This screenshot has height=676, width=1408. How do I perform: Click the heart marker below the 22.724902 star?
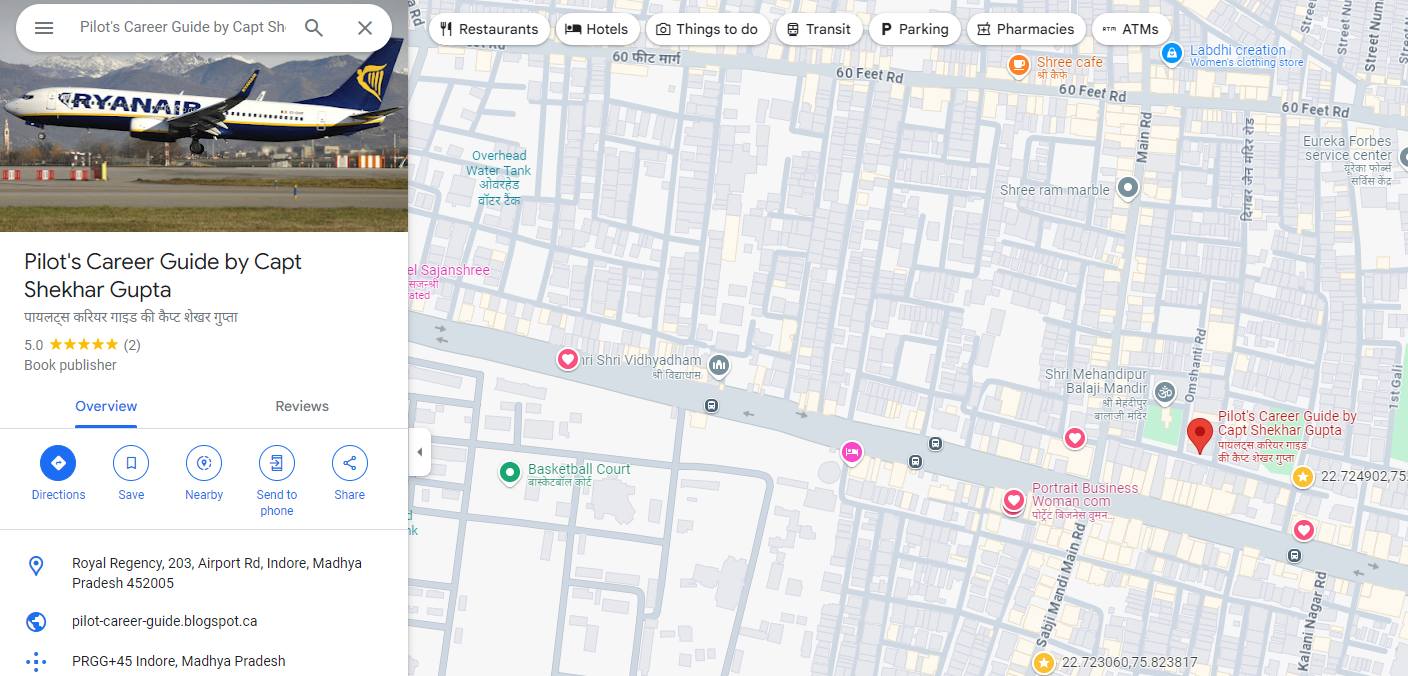(1304, 530)
